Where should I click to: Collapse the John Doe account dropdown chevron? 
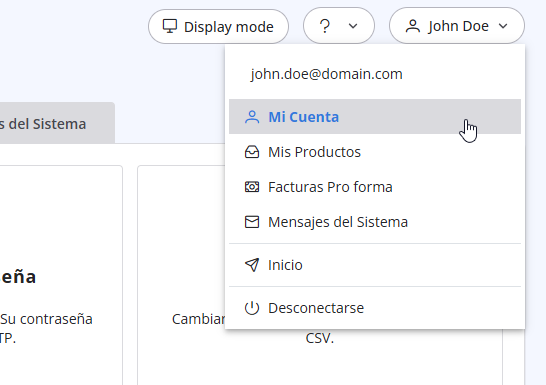[x=503, y=26]
